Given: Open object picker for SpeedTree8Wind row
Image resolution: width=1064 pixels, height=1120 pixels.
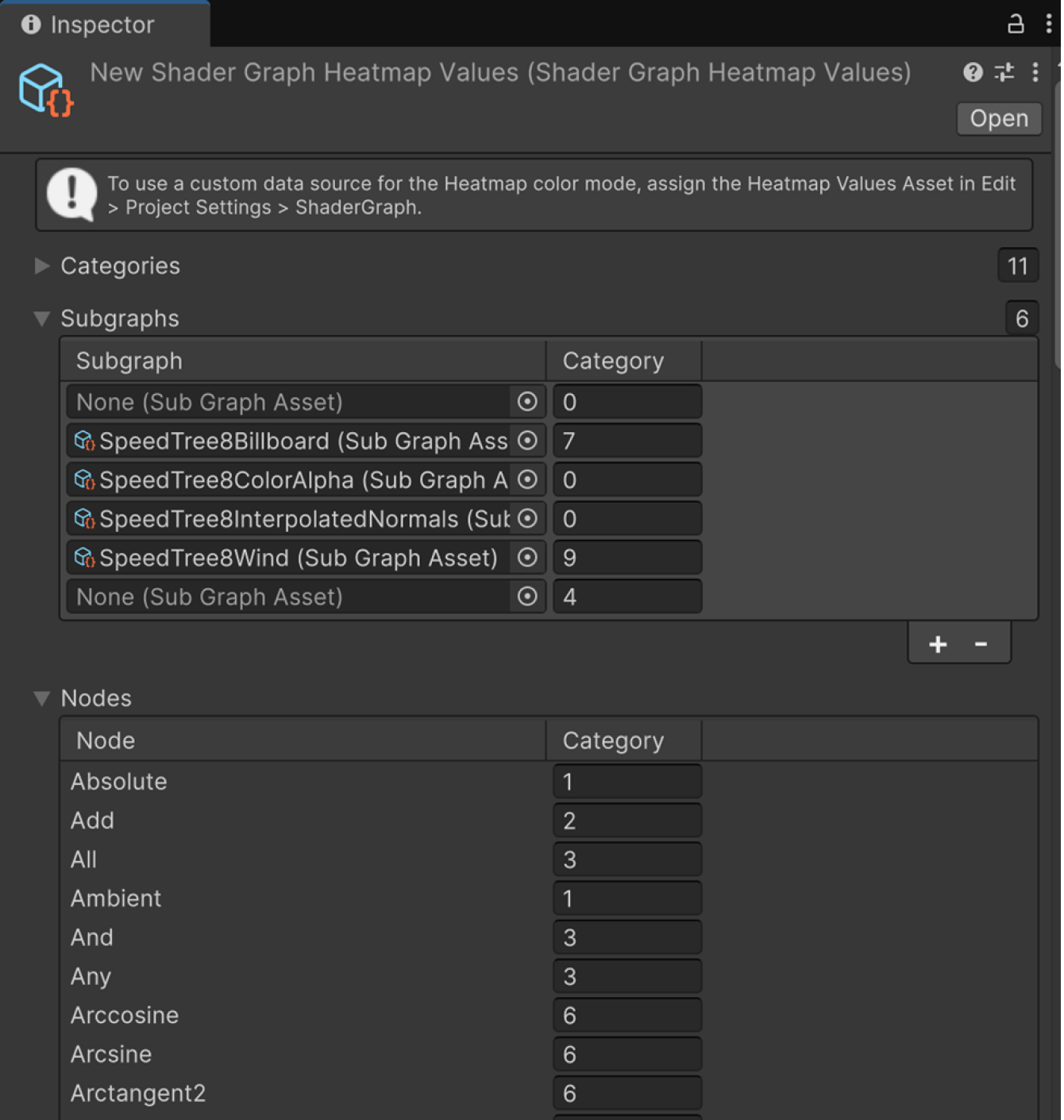Looking at the screenshot, I should coord(527,558).
